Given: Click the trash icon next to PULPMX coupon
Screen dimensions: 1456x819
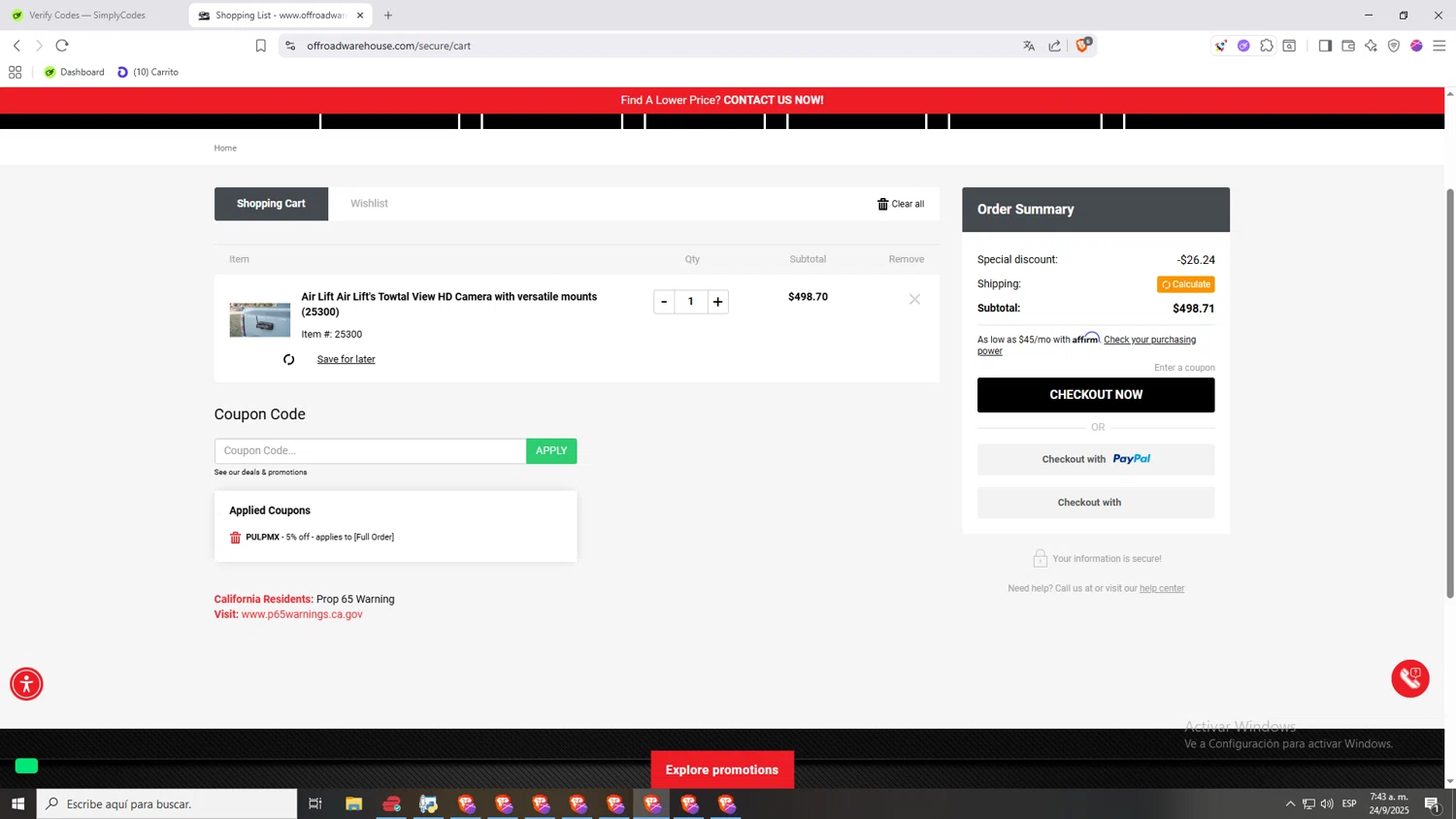Looking at the screenshot, I should (235, 538).
